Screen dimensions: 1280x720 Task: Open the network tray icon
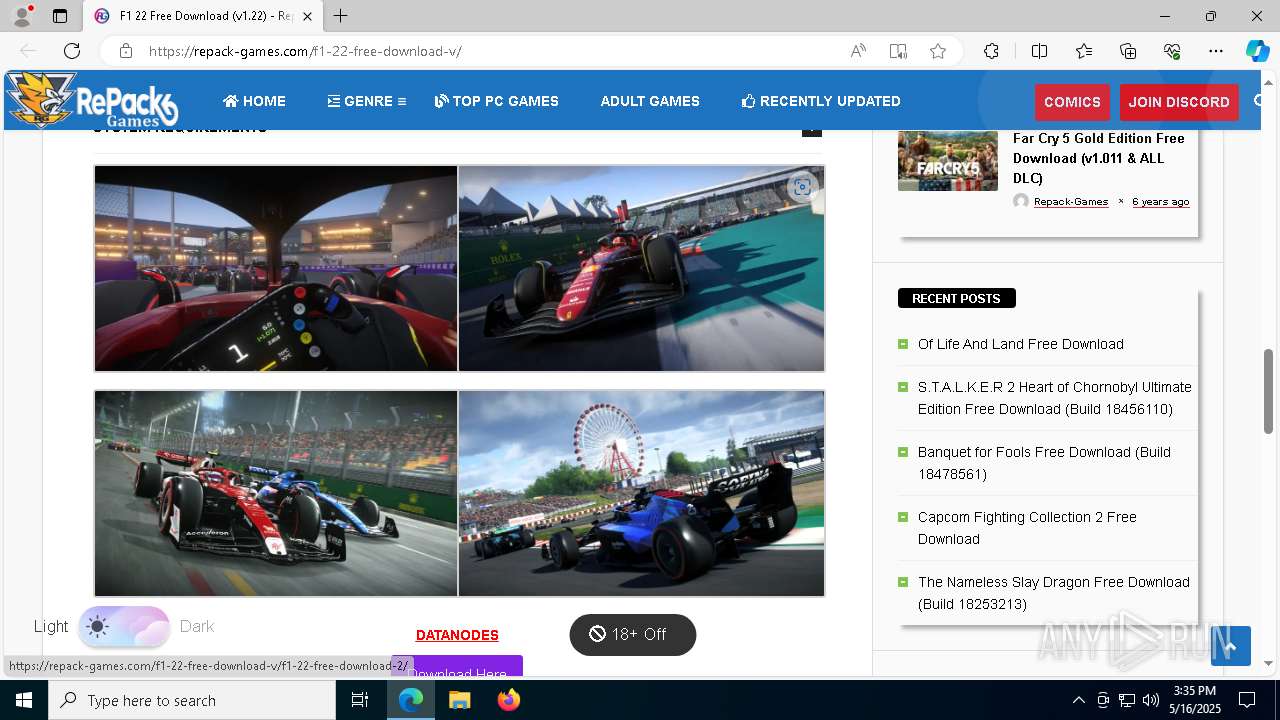point(1127,700)
